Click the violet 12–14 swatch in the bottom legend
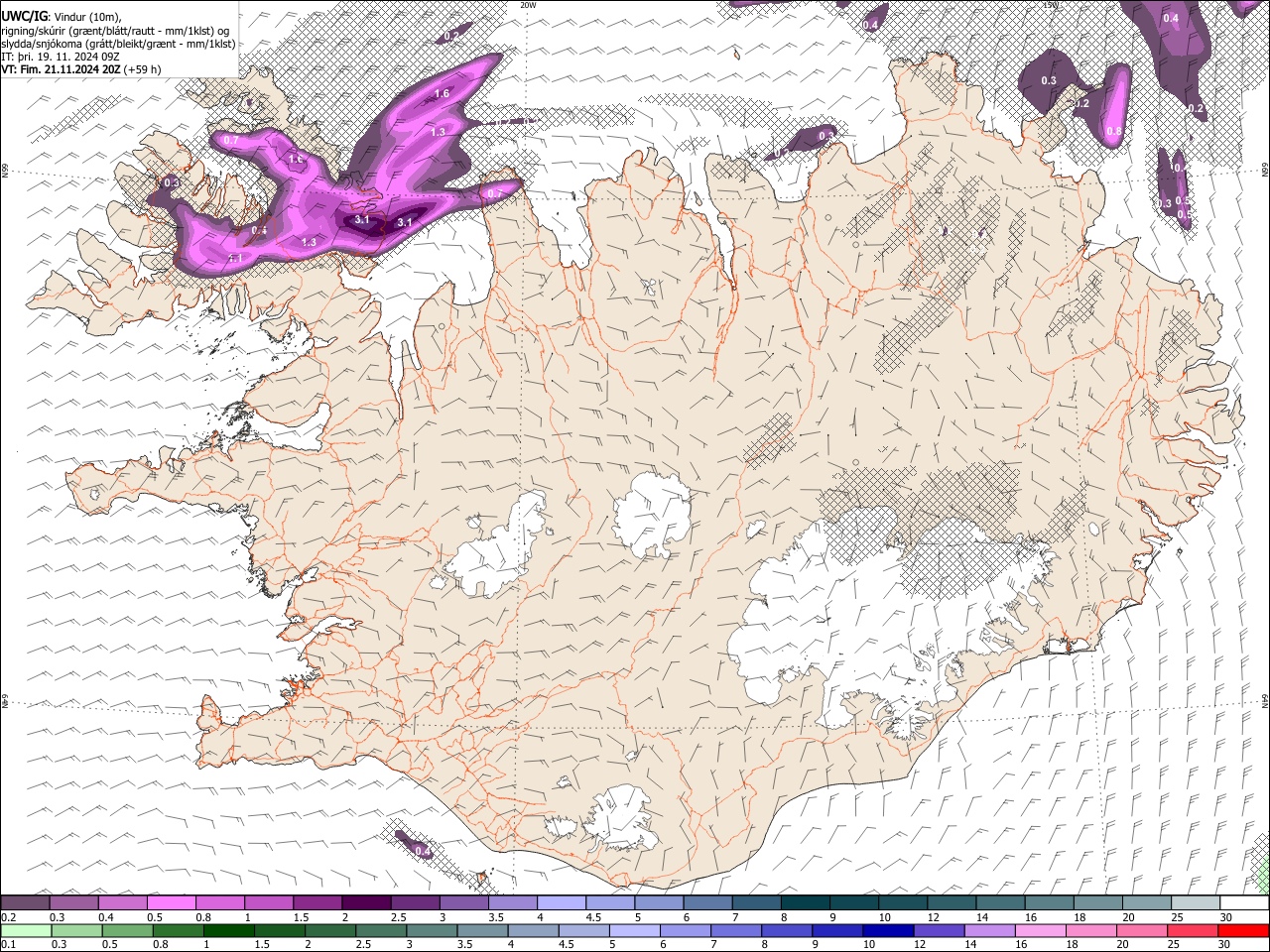Image resolution: width=1270 pixels, height=952 pixels. point(937,930)
